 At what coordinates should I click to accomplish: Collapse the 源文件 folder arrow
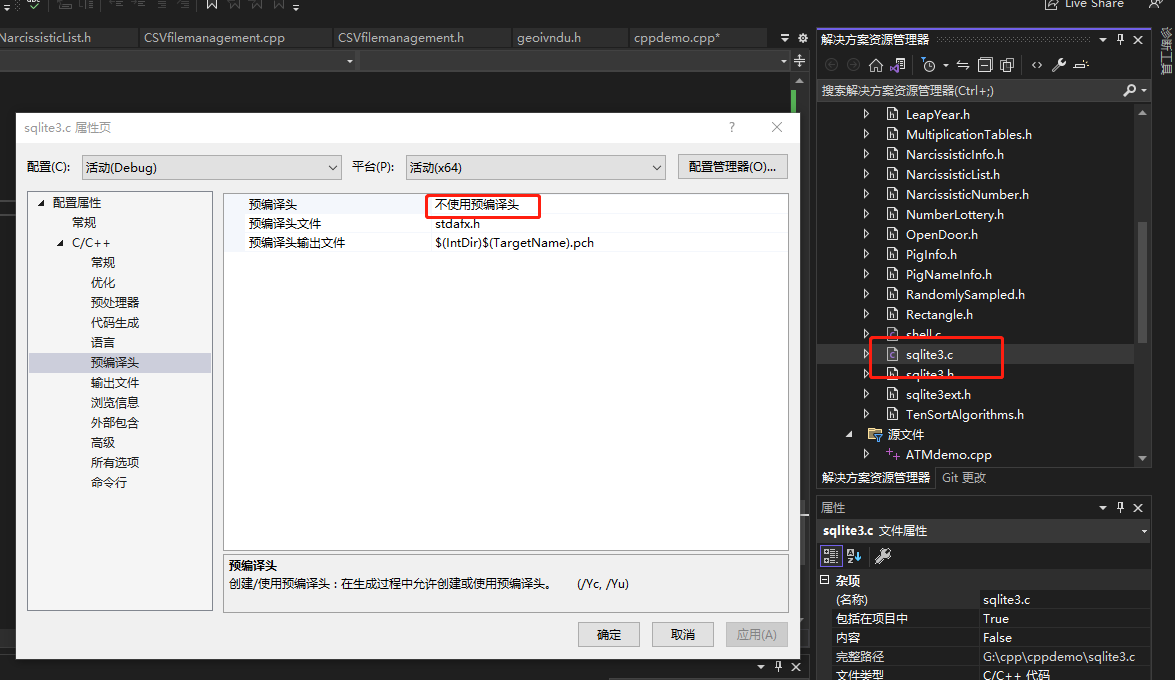(849, 435)
